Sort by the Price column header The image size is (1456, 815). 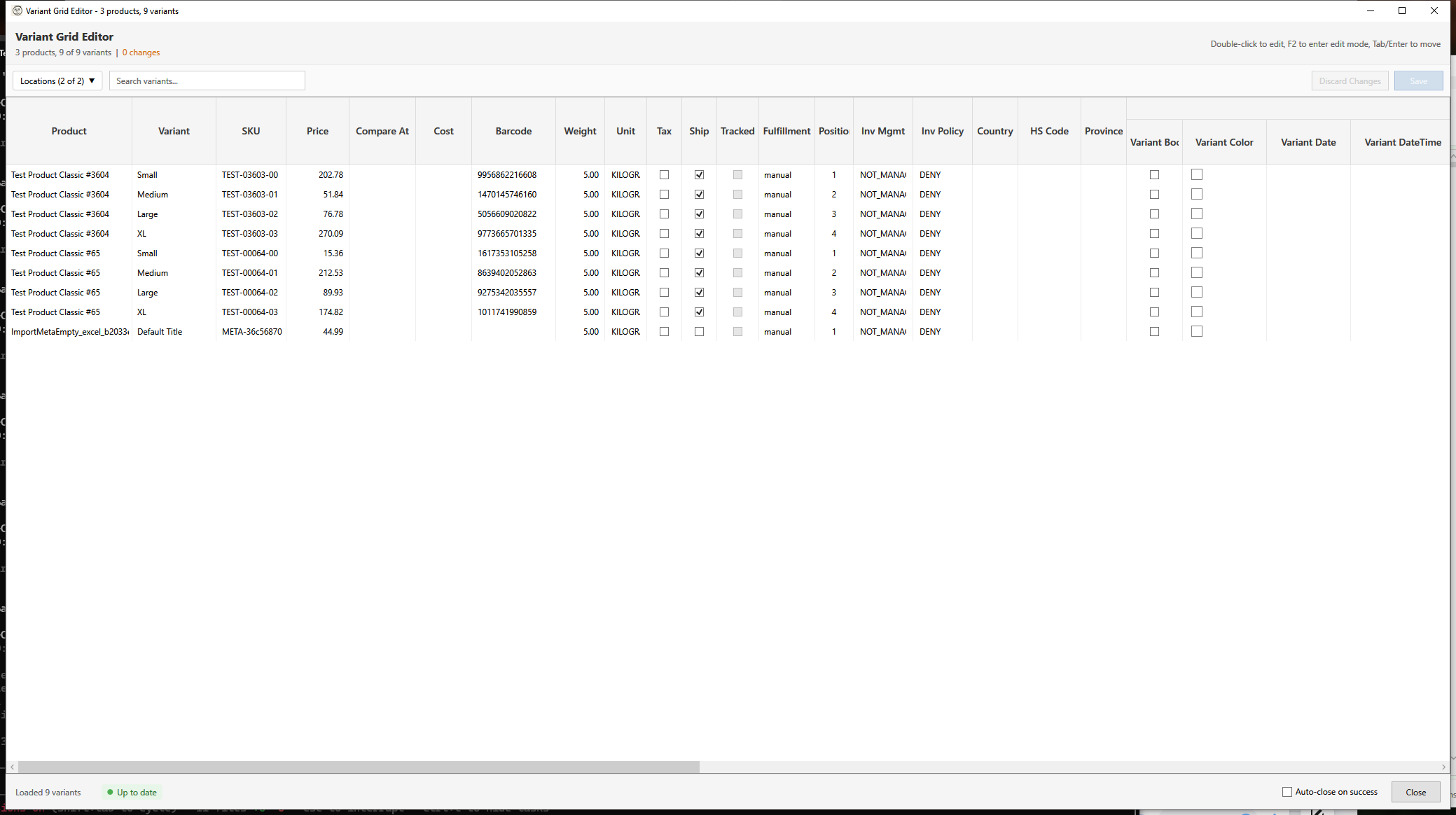point(317,131)
